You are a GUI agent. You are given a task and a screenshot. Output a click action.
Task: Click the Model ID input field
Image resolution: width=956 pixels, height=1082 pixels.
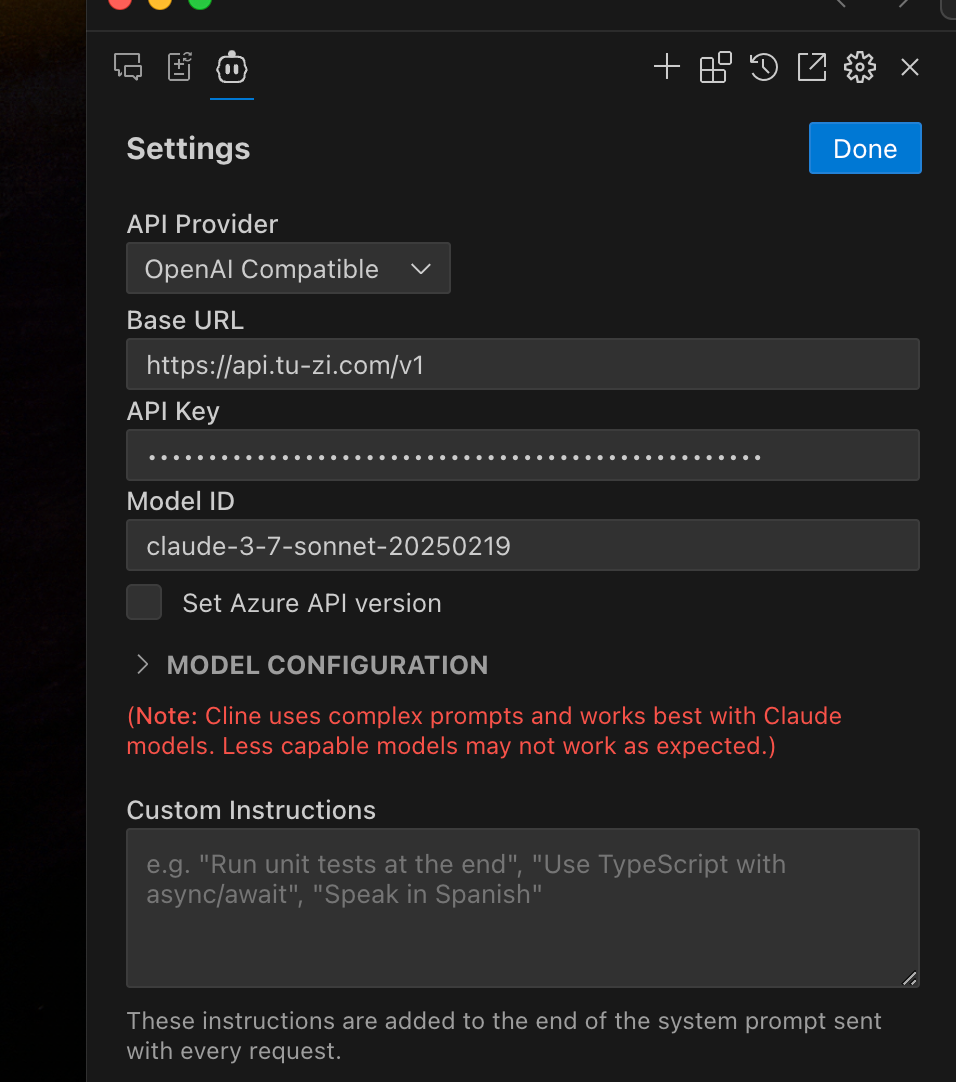pos(523,545)
